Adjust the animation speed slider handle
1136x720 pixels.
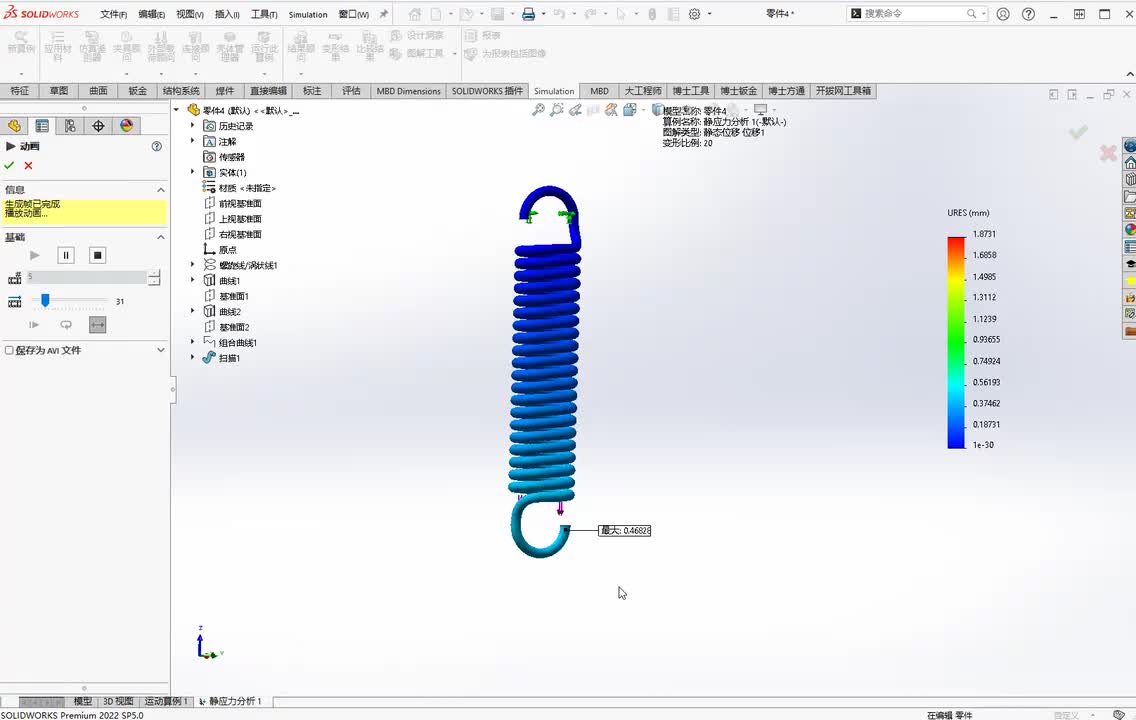coord(45,301)
